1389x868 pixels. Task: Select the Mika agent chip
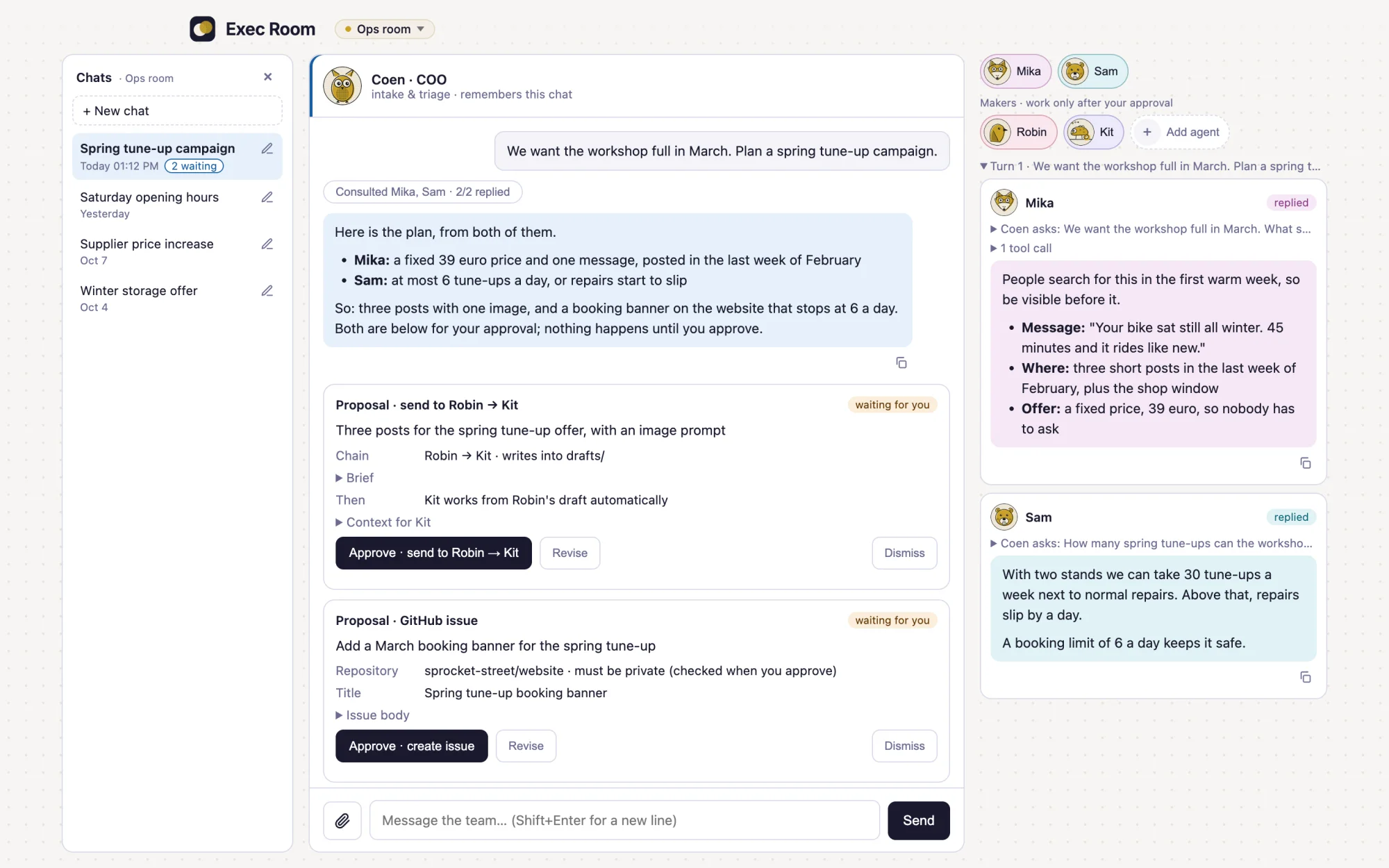pyautogui.click(x=1015, y=71)
